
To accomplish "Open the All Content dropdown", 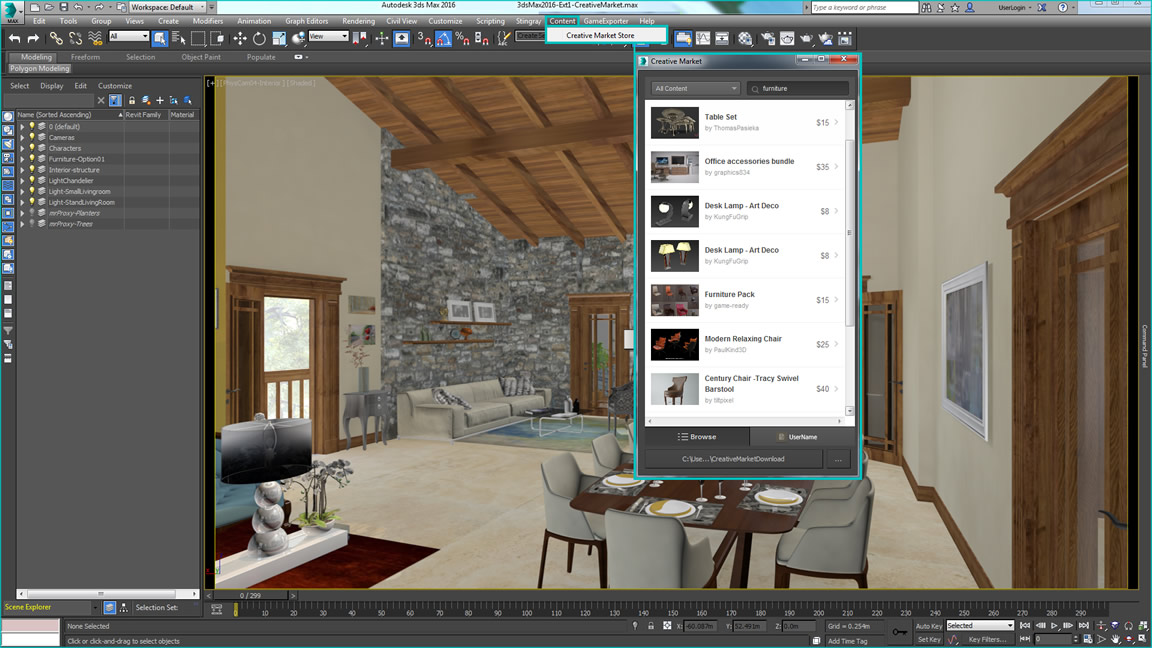I will tap(695, 88).
